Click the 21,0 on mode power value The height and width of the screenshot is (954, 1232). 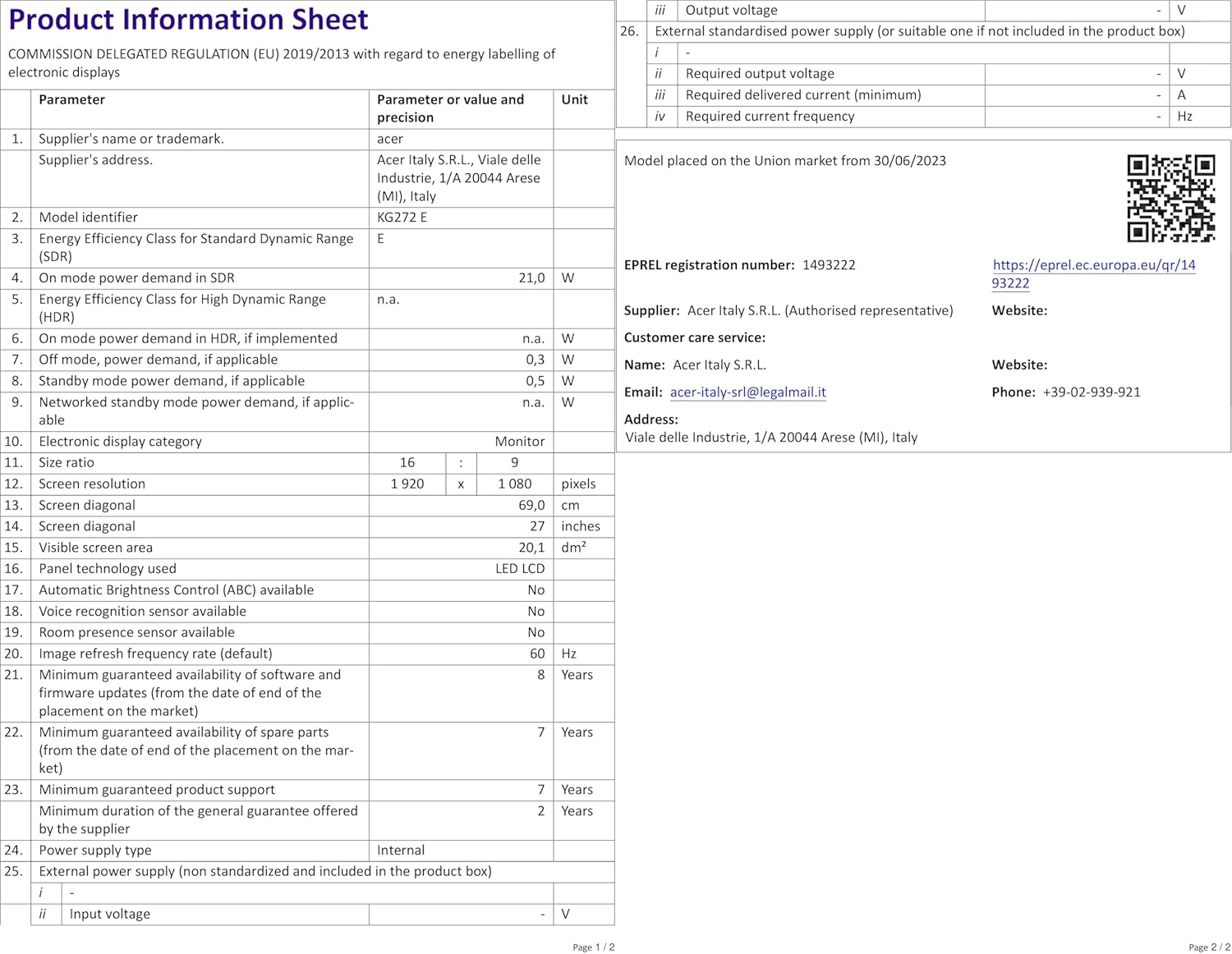pos(531,278)
